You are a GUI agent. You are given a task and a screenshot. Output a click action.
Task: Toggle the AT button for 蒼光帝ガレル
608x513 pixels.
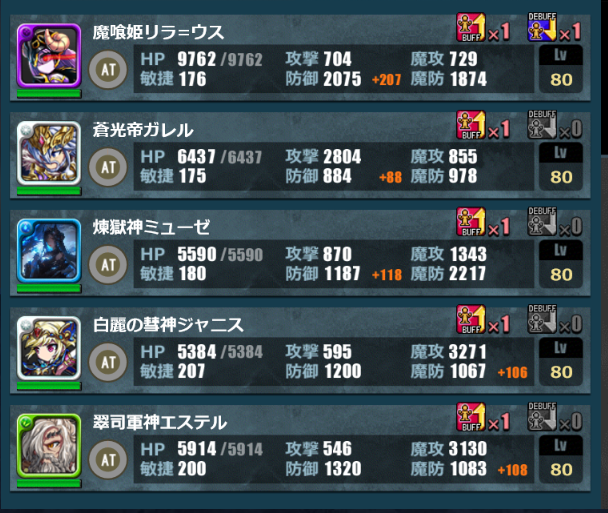[x=108, y=167]
